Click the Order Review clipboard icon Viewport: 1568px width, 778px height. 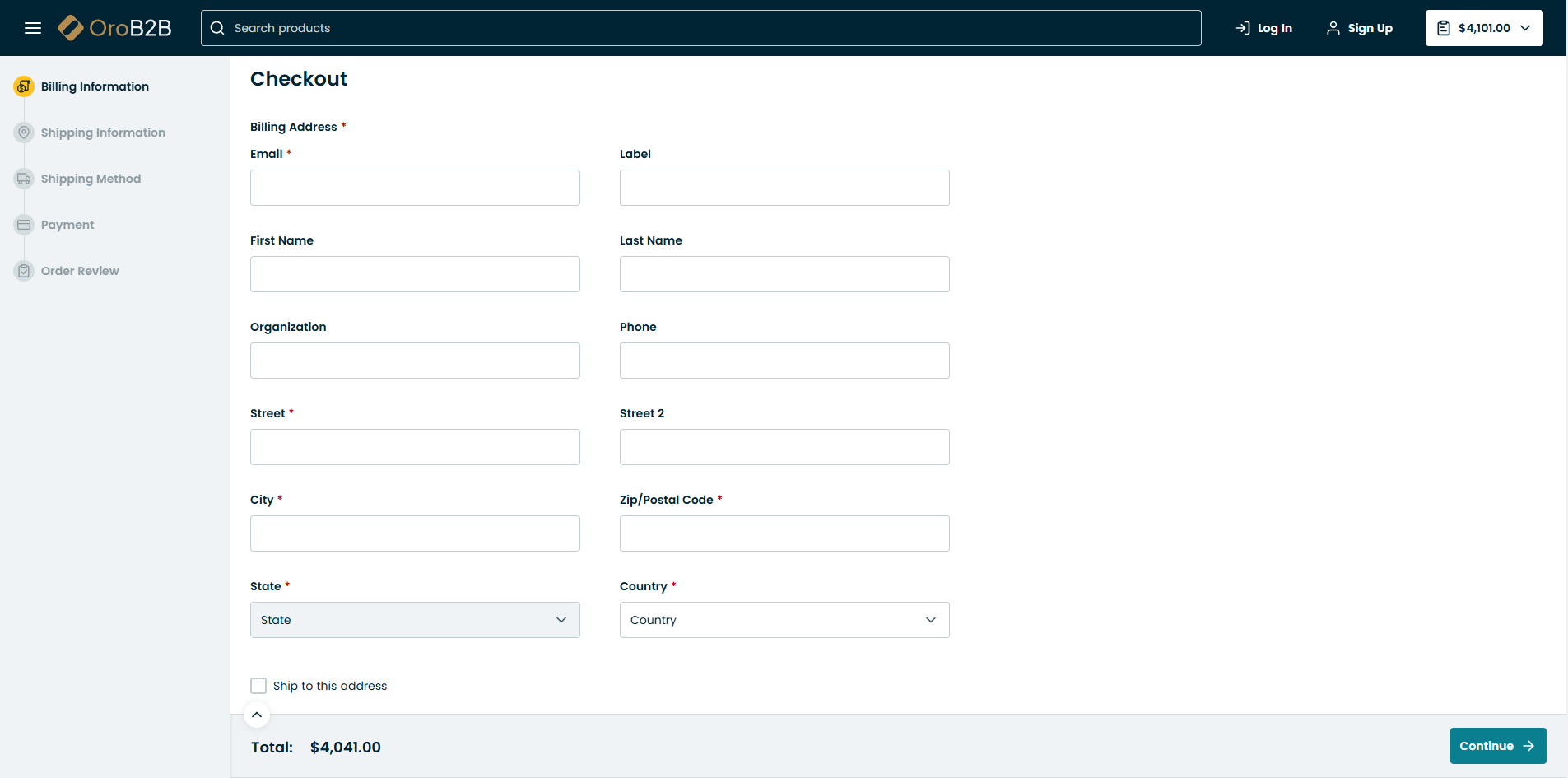coord(24,271)
